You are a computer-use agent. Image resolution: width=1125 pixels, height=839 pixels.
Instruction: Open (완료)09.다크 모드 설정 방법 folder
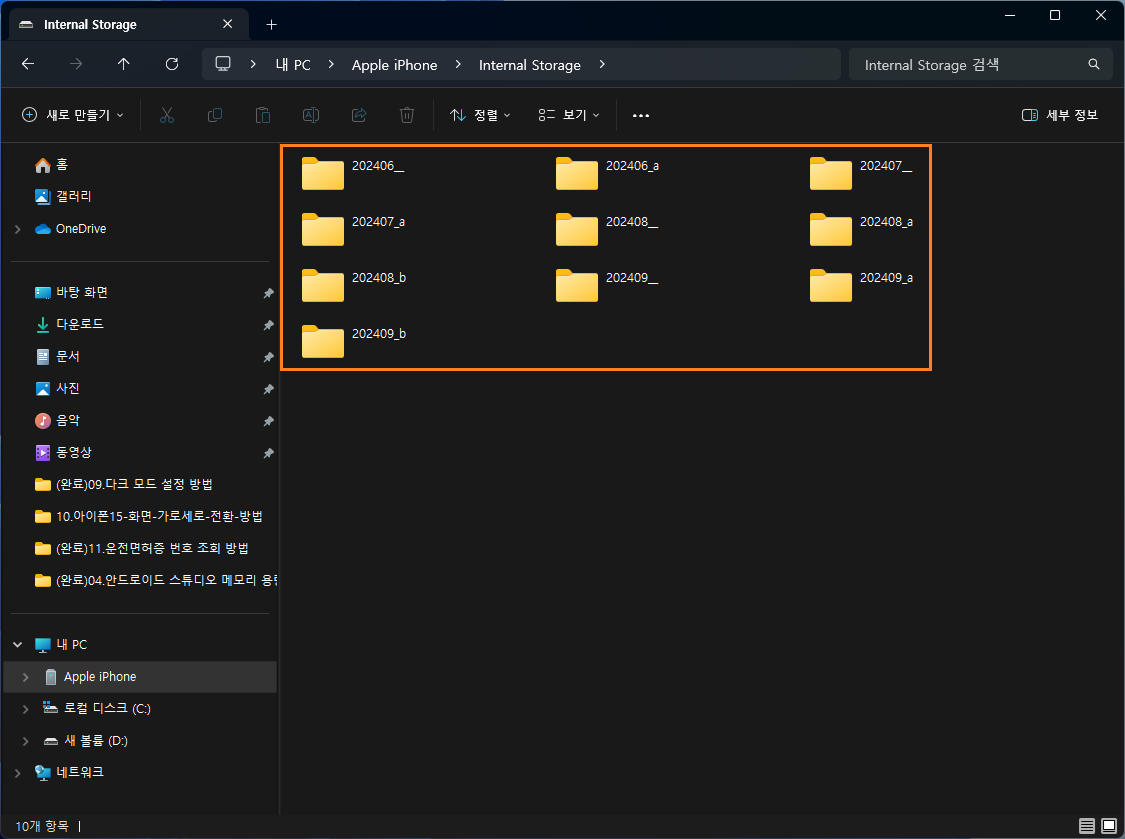[x=123, y=484]
